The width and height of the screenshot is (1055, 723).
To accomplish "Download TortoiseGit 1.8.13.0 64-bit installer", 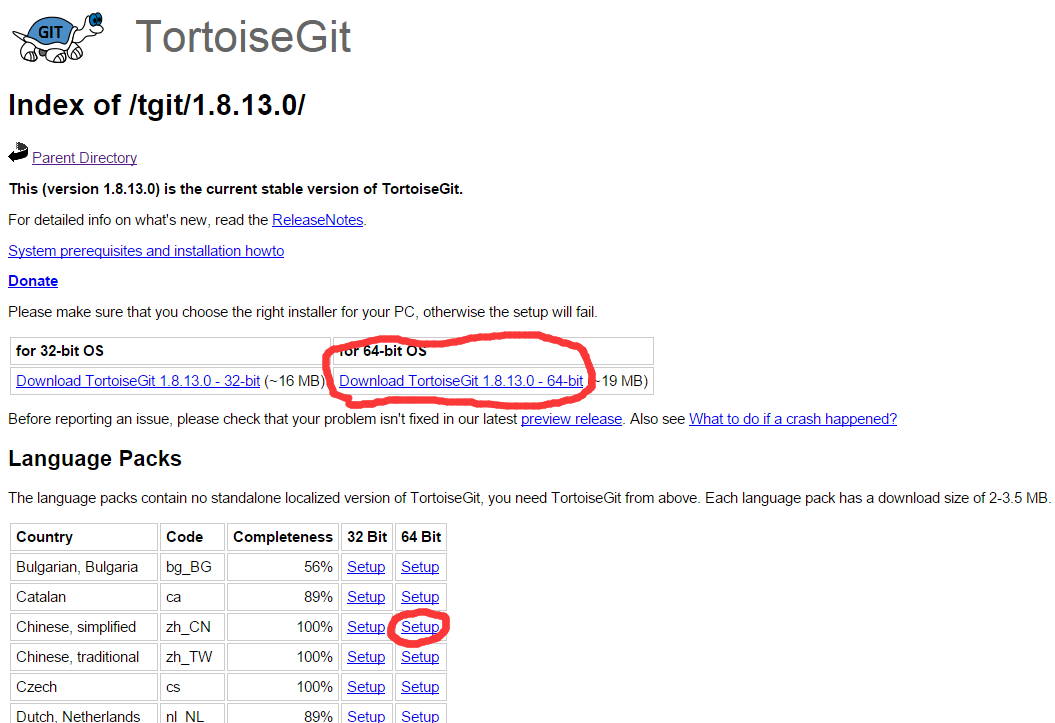I will 461,381.
